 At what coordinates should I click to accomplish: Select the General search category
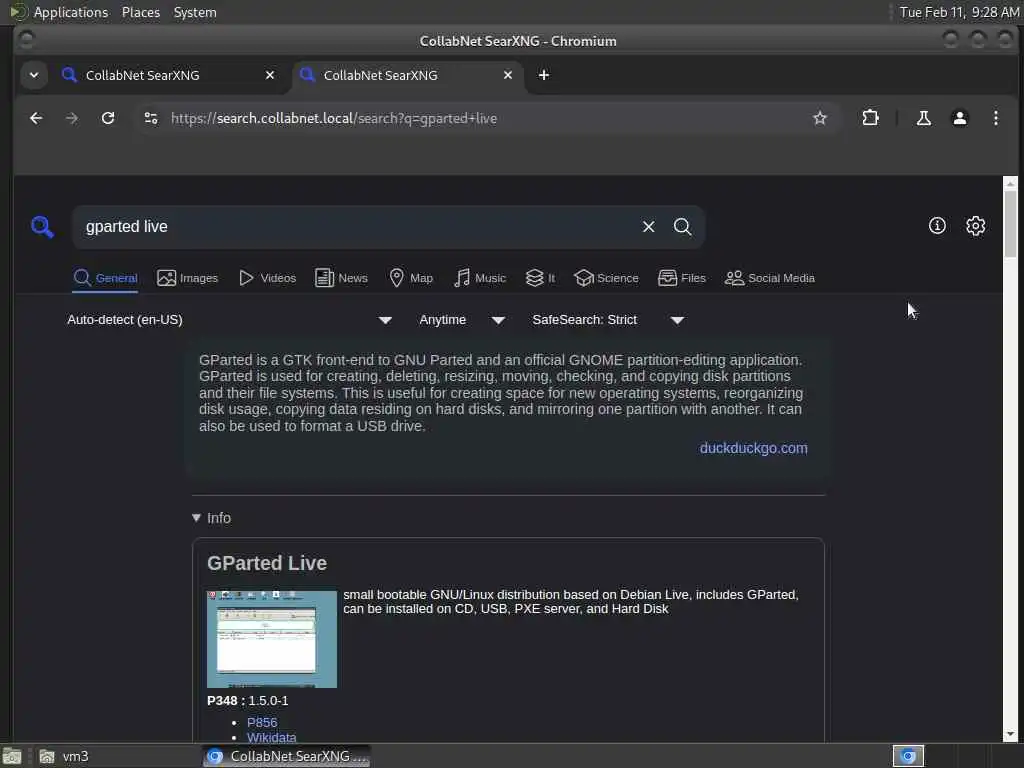(x=105, y=278)
